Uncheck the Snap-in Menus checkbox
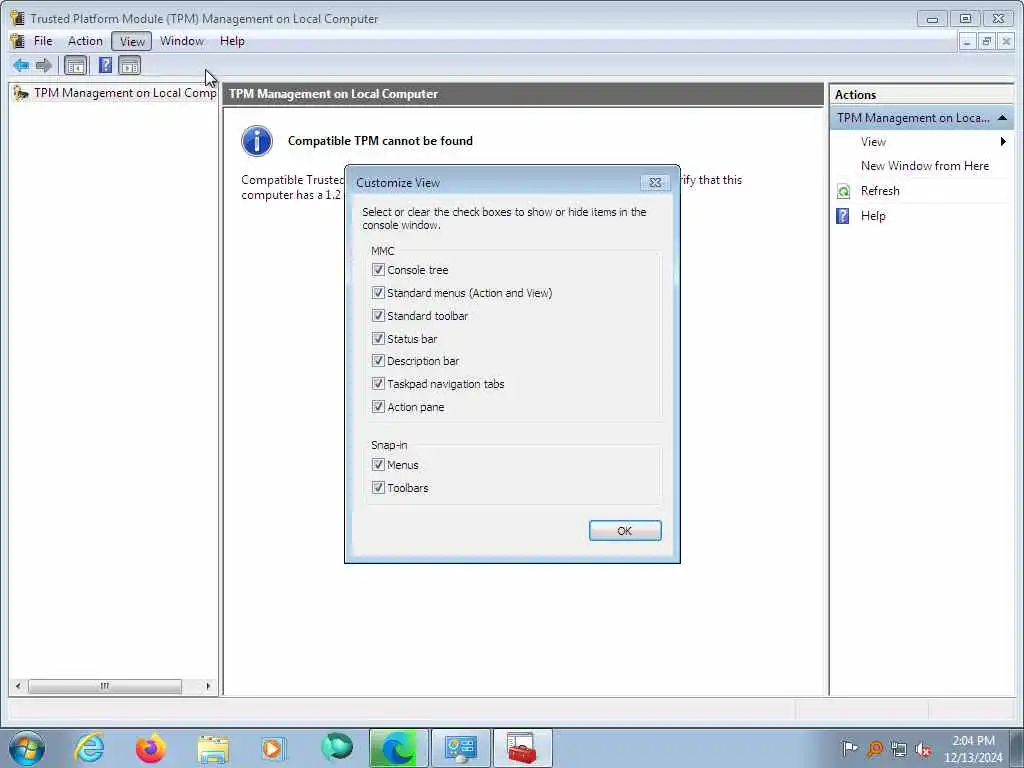The image size is (1024, 768). click(378, 464)
